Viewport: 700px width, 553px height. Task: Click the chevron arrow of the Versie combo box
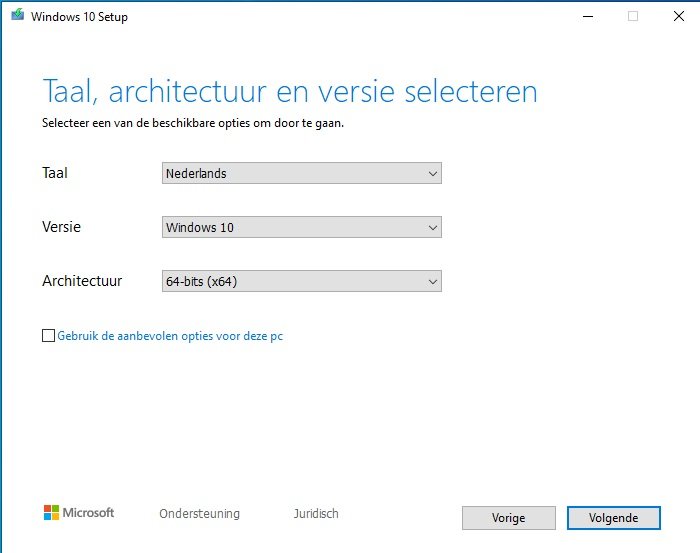(433, 228)
